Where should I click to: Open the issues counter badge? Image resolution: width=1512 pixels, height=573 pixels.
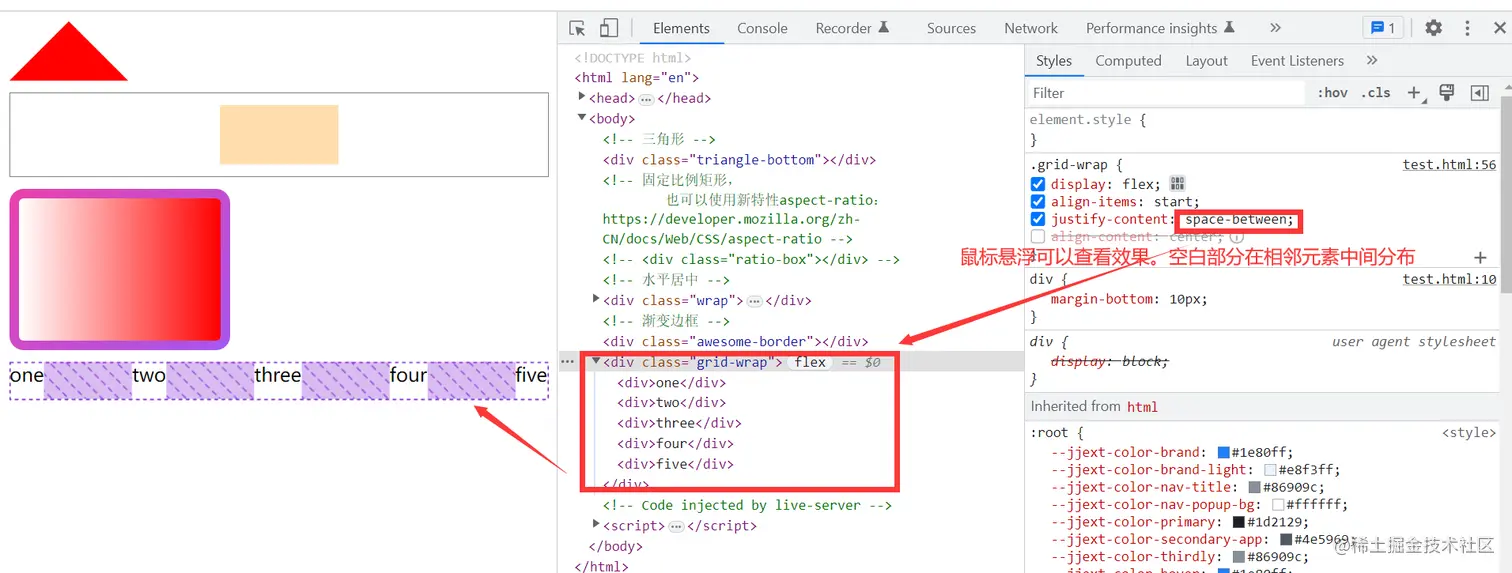1384,28
